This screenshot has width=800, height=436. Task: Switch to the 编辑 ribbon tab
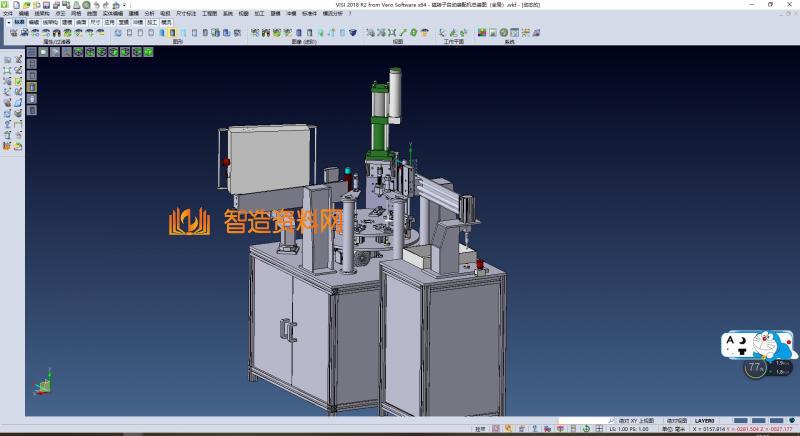pos(34,21)
